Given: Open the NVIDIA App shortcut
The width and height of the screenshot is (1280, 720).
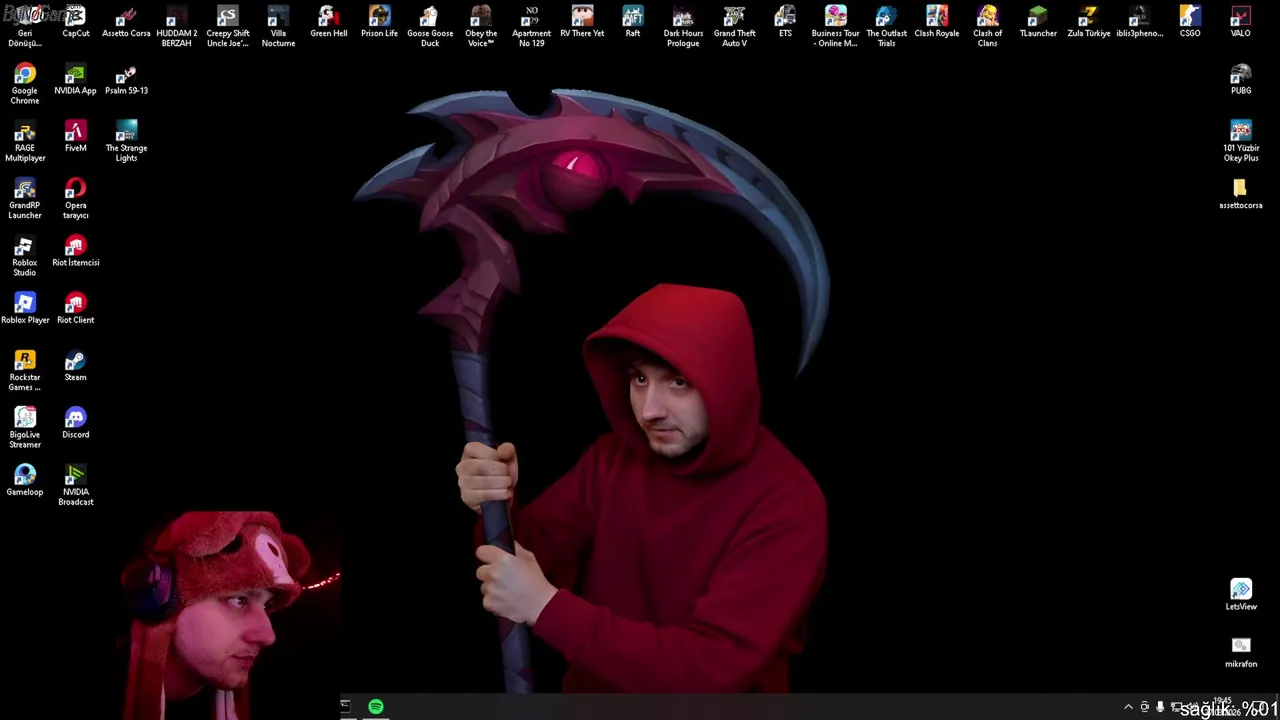Looking at the screenshot, I should point(75,81).
